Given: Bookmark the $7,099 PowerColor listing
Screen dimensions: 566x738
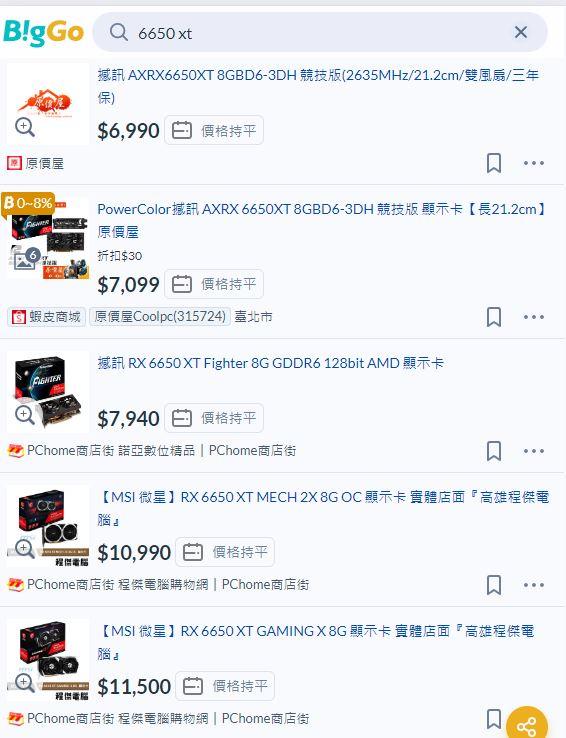Looking at the screenshot, I should click(x=494, y=317).
